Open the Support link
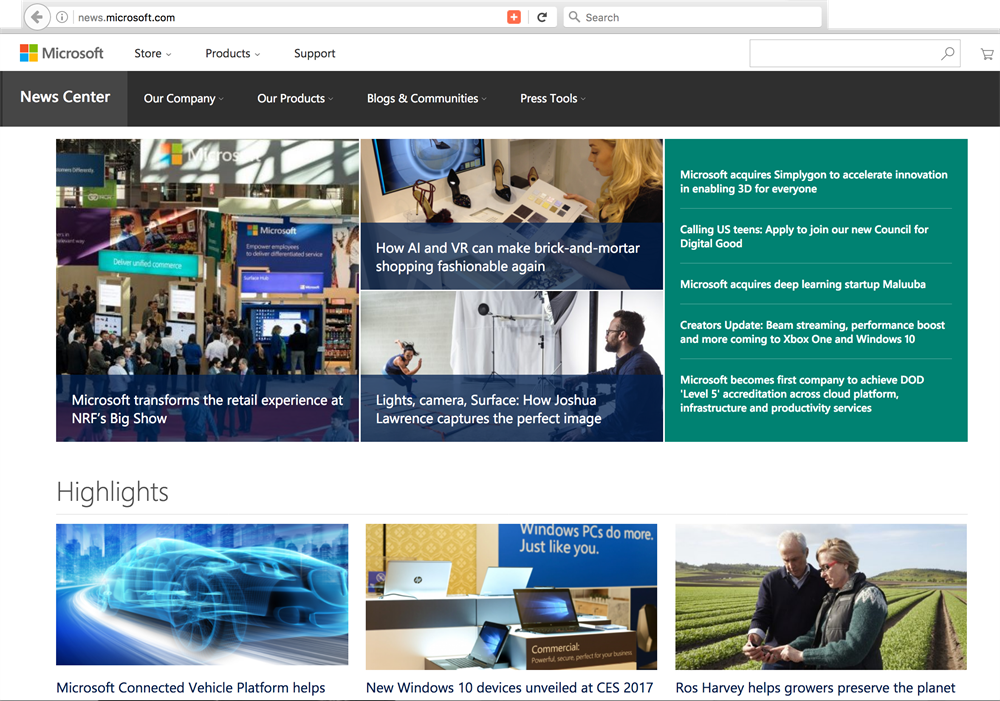Screen dimensions: 1000x701 [314, 54]
